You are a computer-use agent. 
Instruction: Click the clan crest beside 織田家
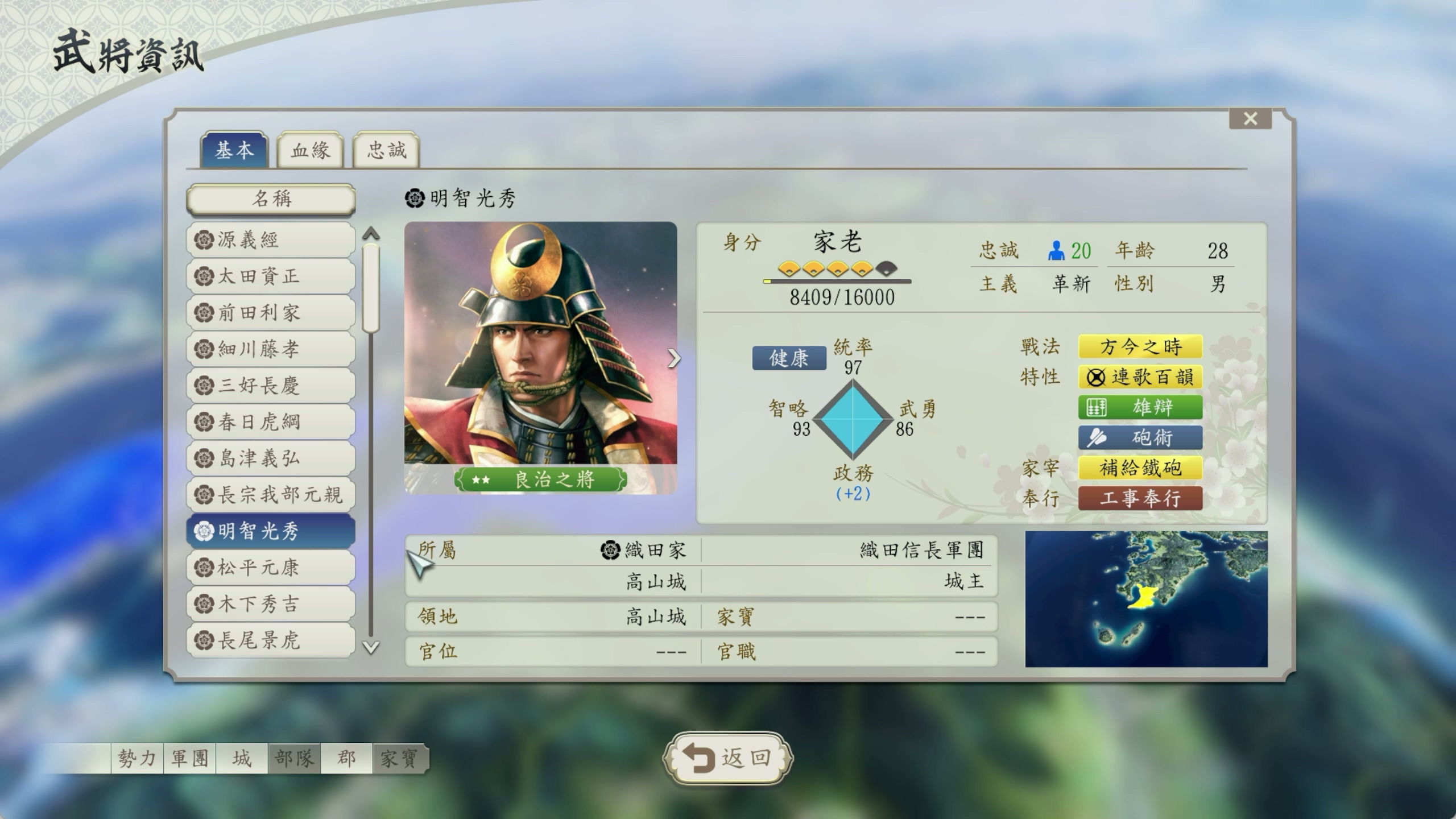click(610, 550)
